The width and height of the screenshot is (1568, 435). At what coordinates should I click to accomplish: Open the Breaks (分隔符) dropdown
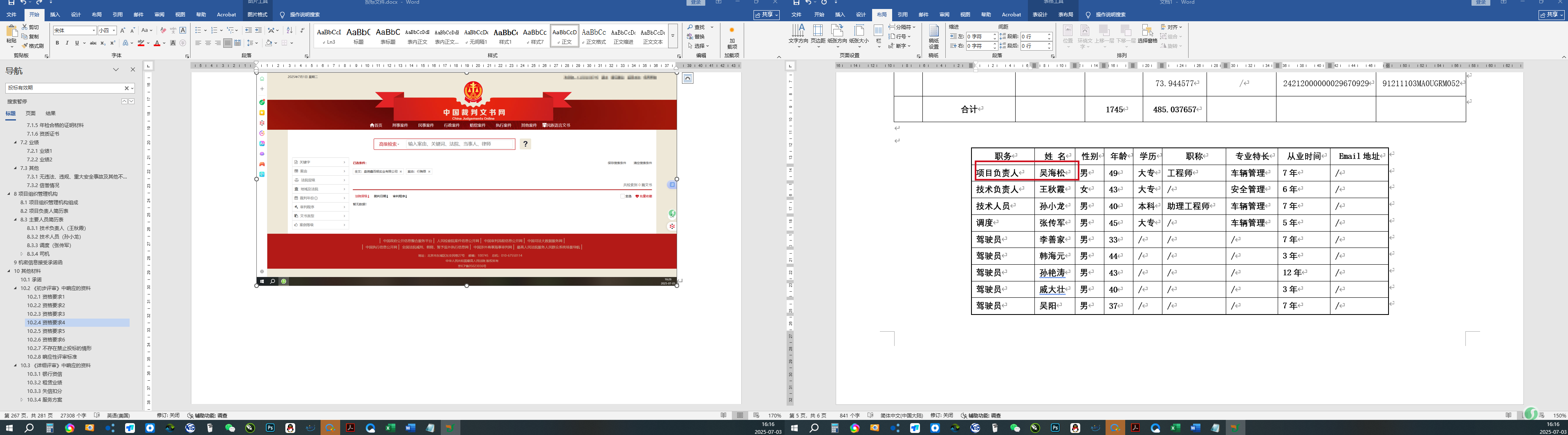(902, 27)
